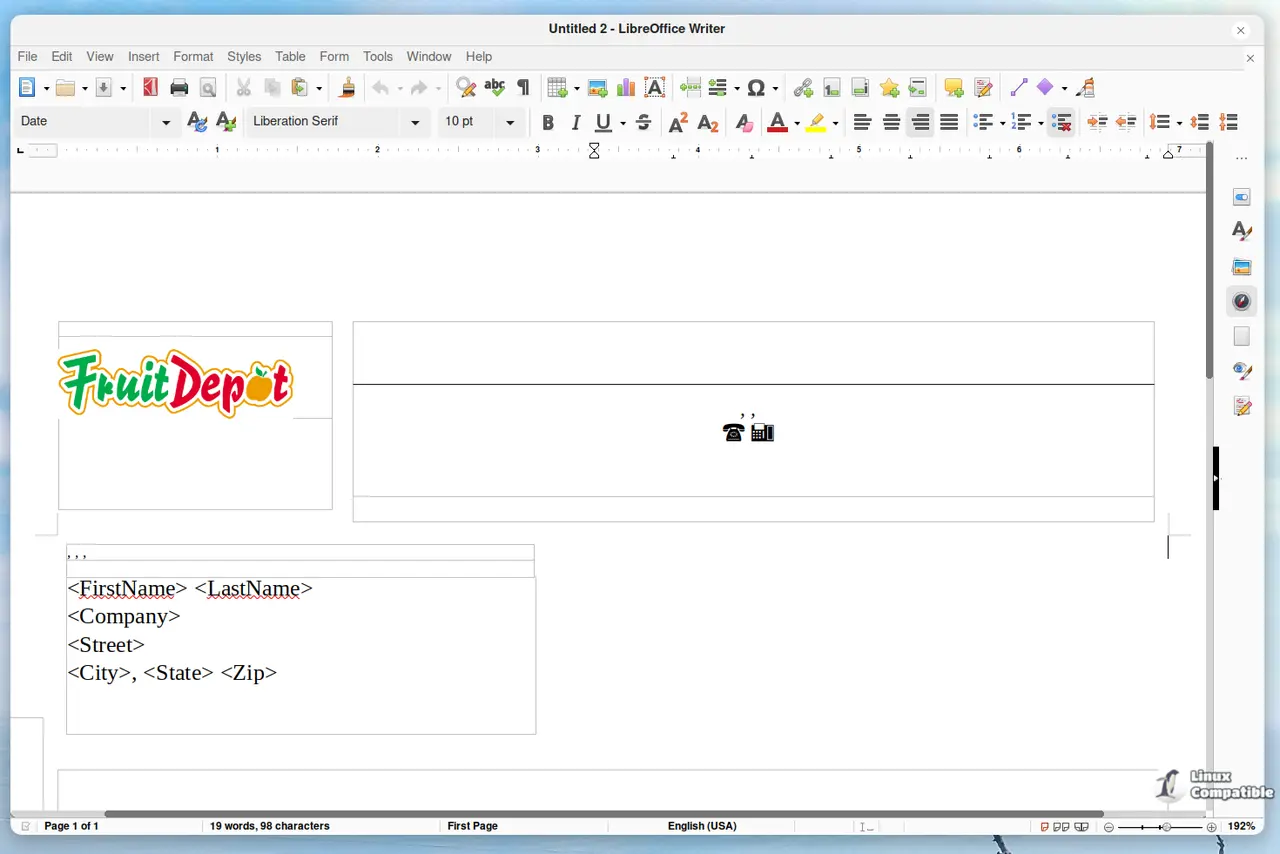Open the Liberation Serif font list
The width and height of the screenshot is (1280, 854).
pyautogui.click(x=415, y=123)
